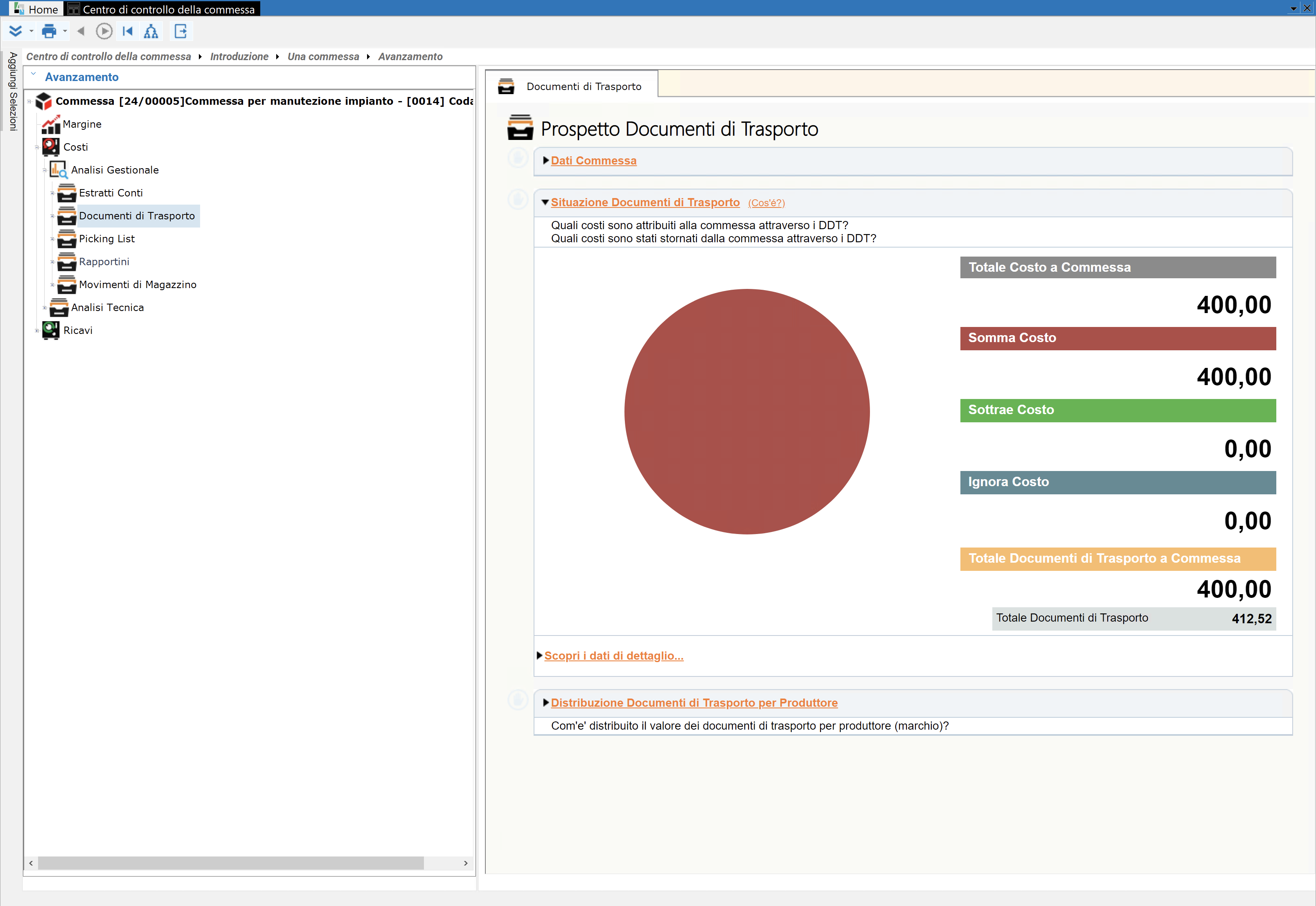Click the red pie chart

coord(747,412)
